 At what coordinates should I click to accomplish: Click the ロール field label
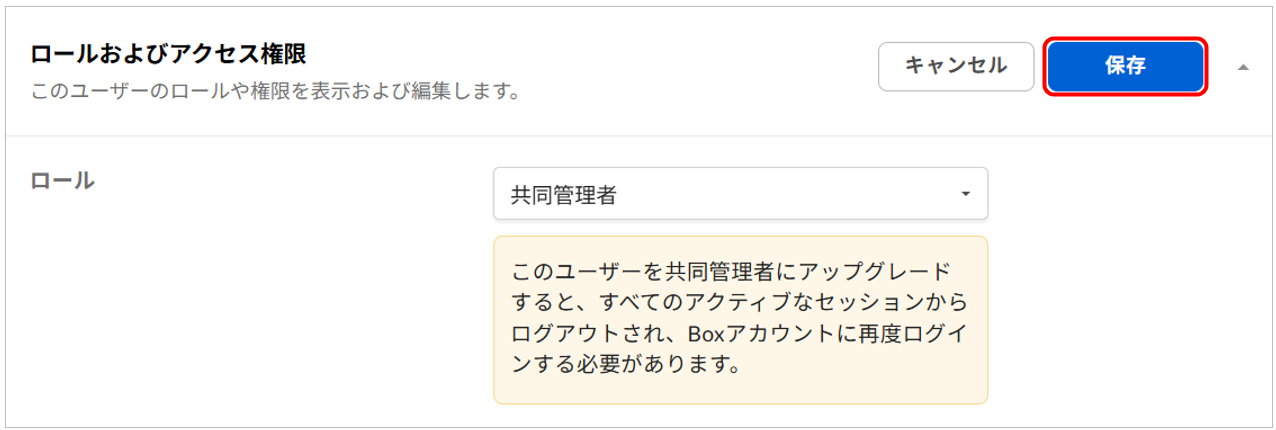[62, 181]
